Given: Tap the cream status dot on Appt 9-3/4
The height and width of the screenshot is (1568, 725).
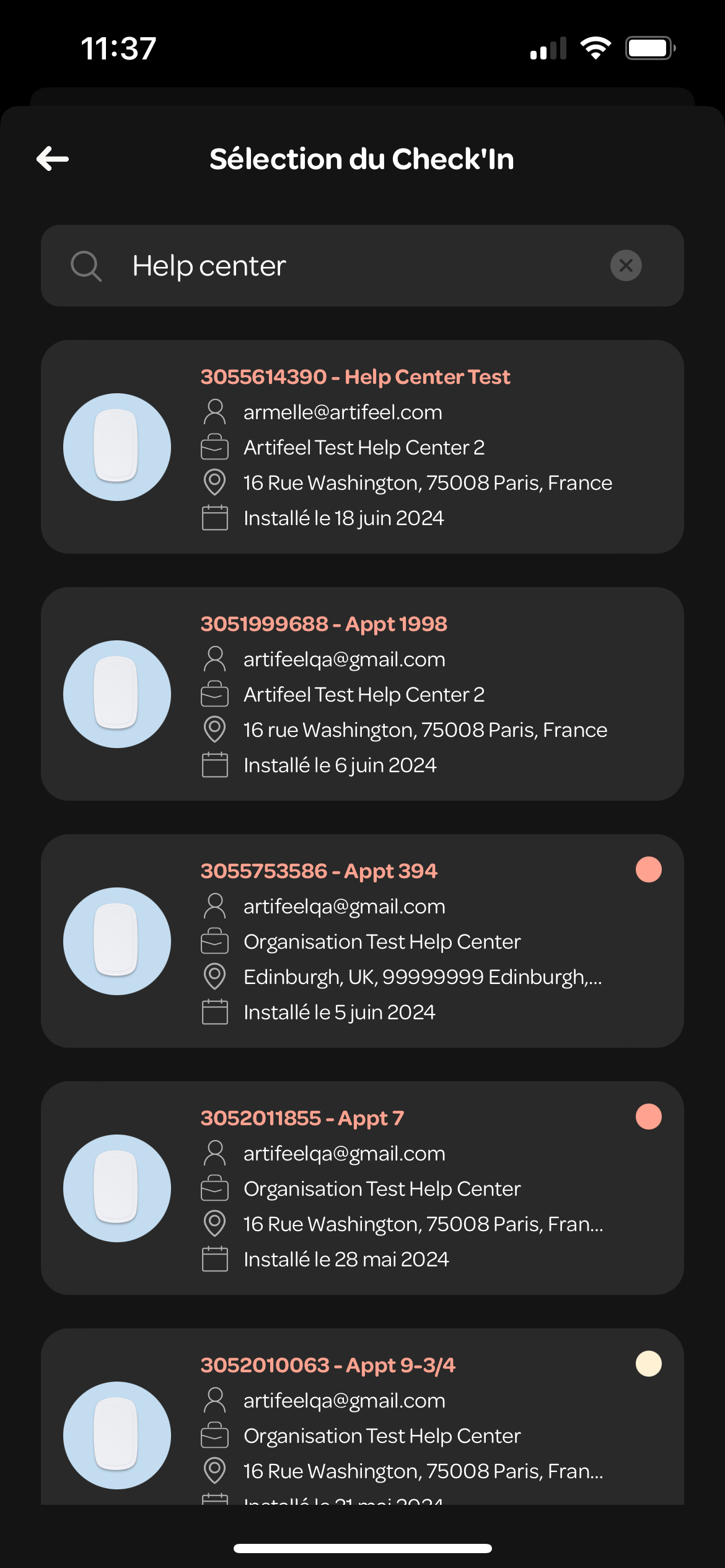Looking at the screenshot, I should [649, 1364].
